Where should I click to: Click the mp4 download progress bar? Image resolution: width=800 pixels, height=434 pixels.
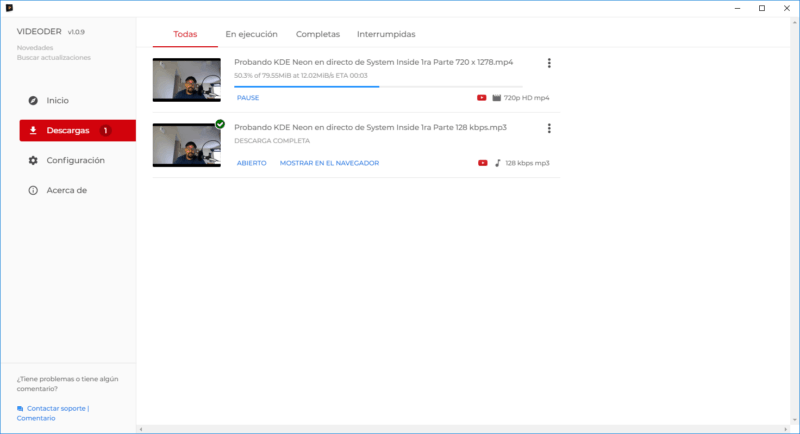(x=378, y=87)
